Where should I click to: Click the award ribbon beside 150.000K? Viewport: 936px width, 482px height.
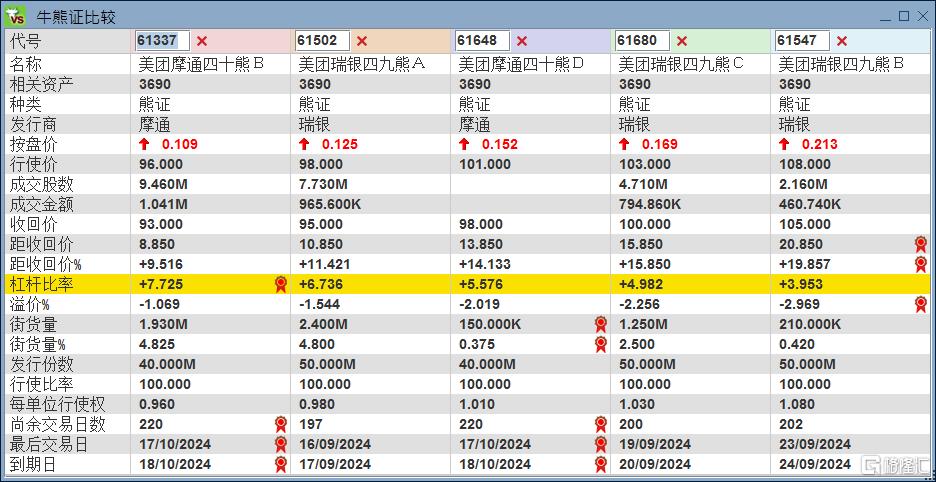pos(601,324)
